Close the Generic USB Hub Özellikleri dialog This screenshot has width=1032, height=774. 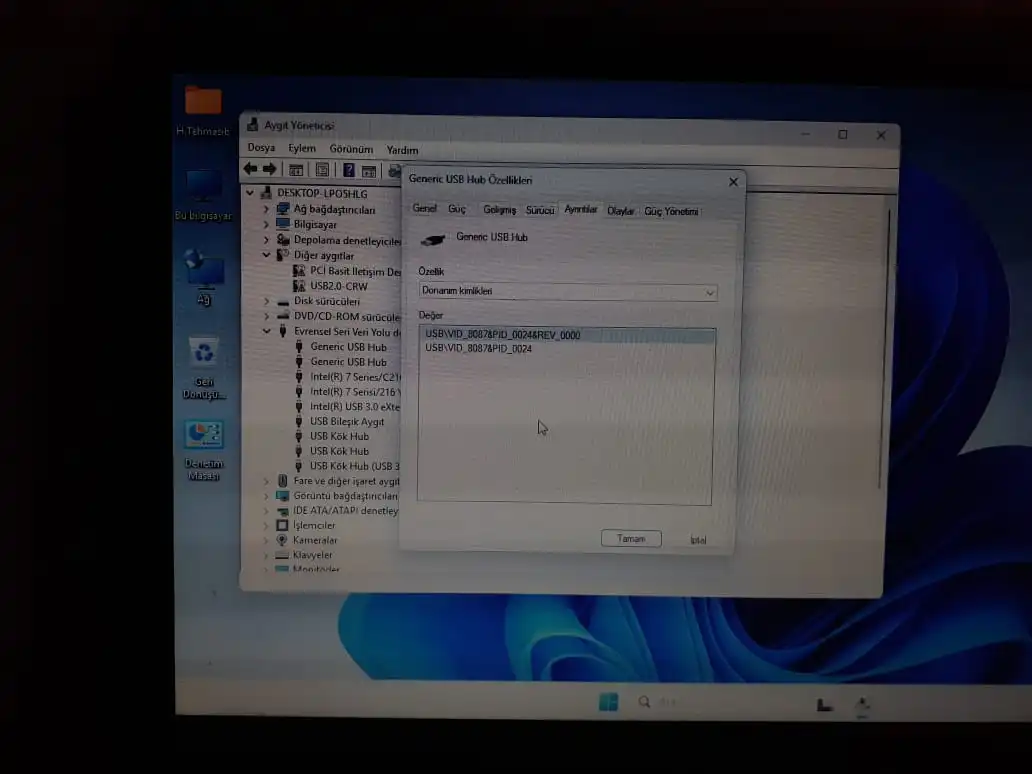point(733,182)
